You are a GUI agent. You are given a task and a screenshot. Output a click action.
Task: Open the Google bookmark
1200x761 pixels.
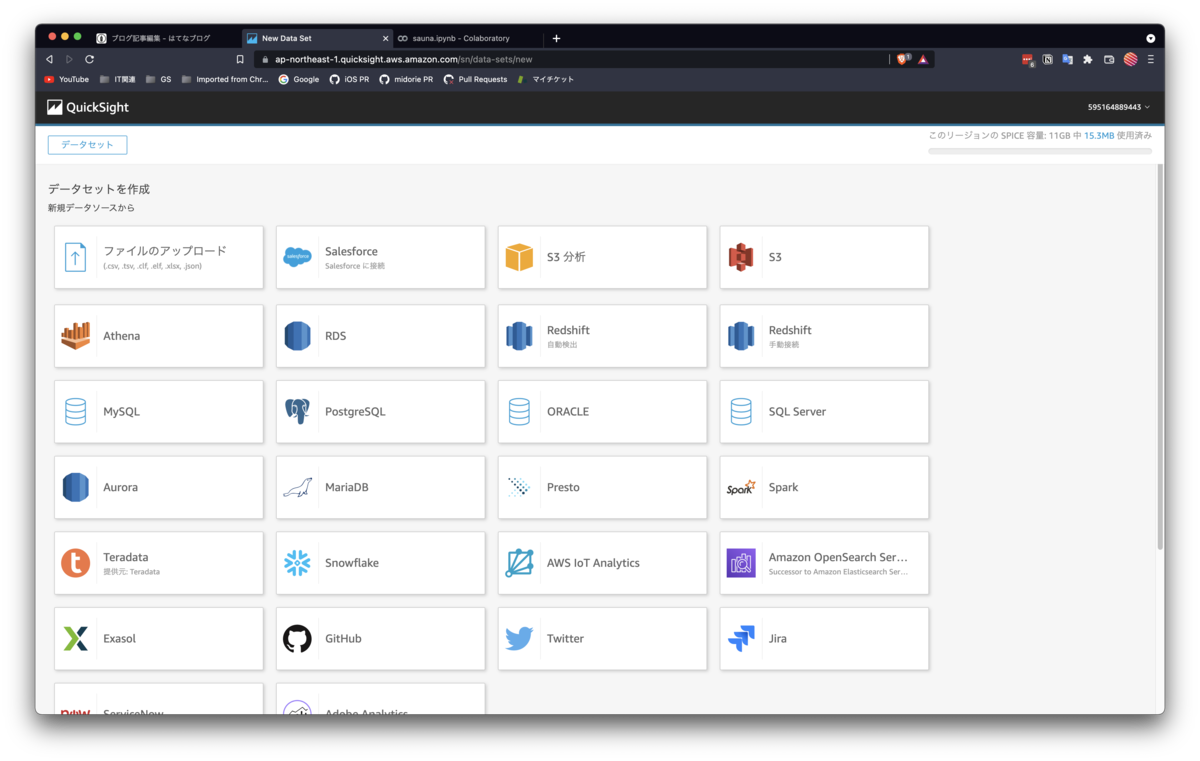(299, 79)
